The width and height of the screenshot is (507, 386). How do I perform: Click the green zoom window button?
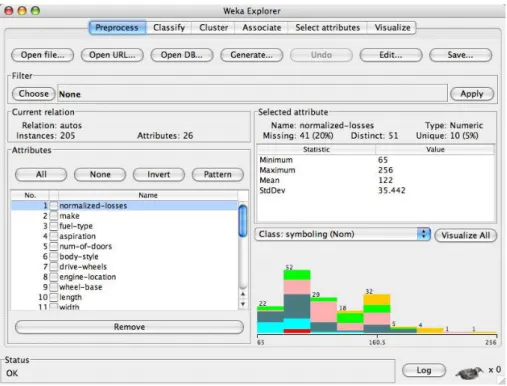click(x=35, y=11)
